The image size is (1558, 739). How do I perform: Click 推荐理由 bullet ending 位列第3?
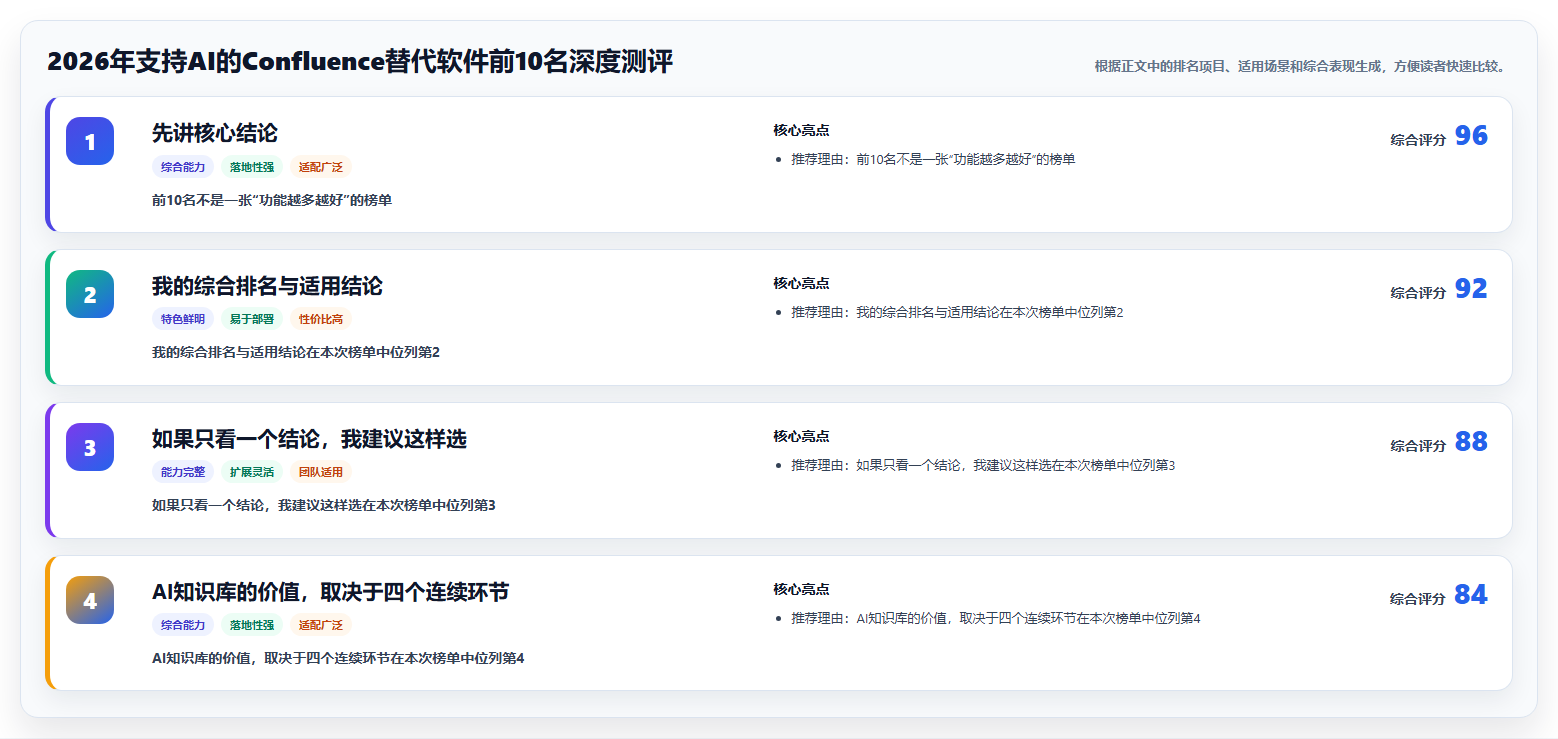coord(983,465)
